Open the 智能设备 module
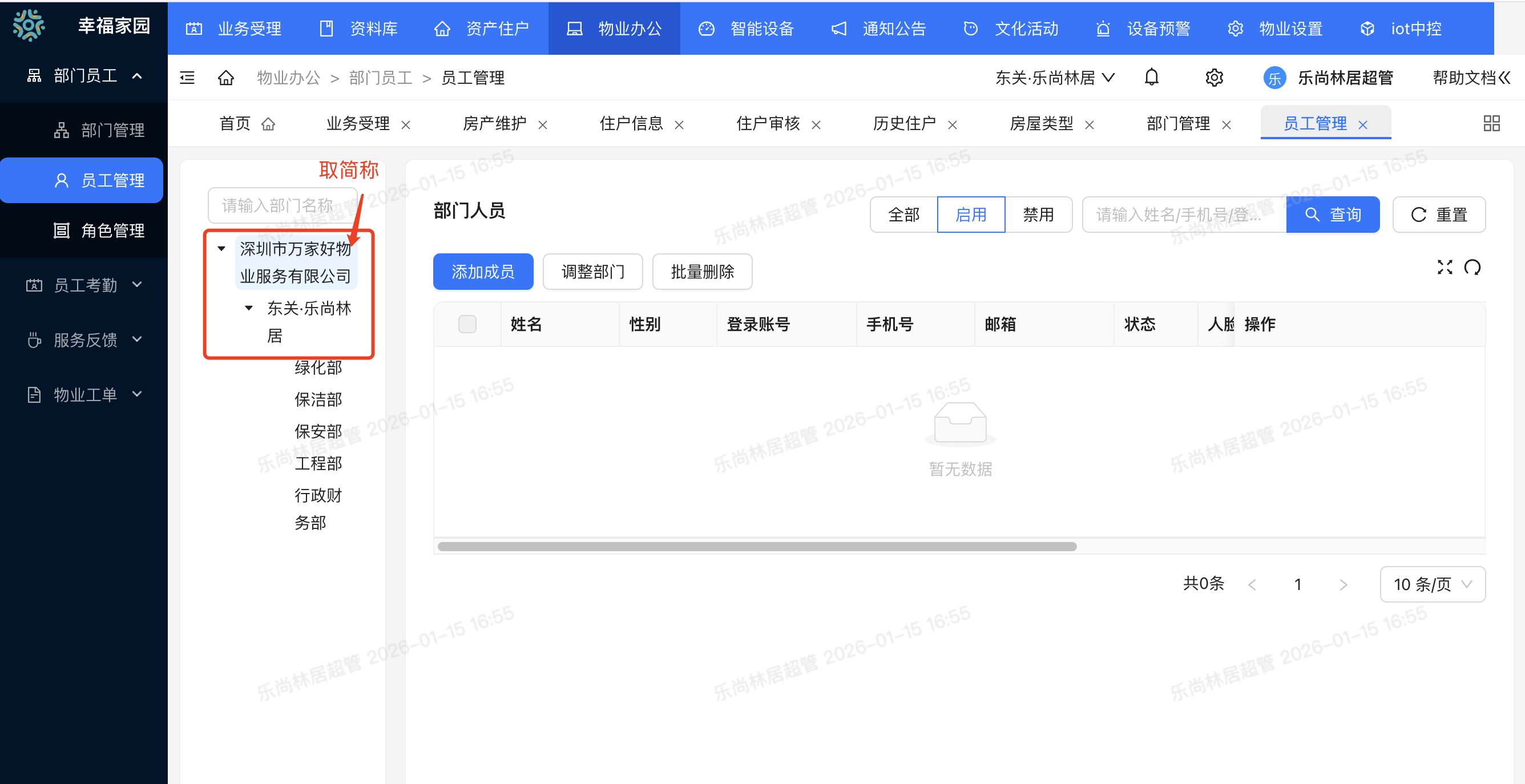 click(761, 29)
